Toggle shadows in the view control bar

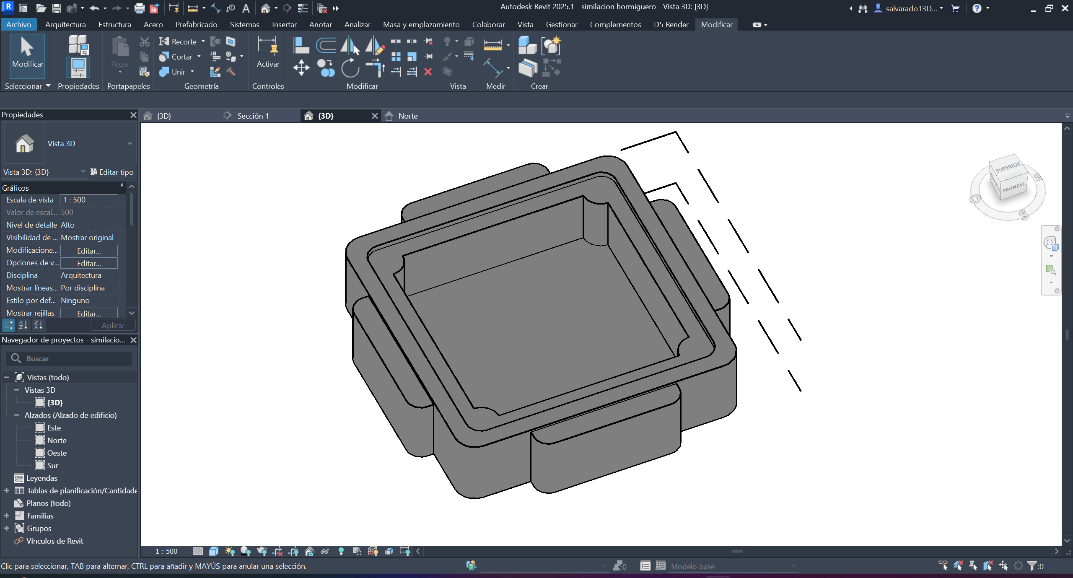point(244,551)
